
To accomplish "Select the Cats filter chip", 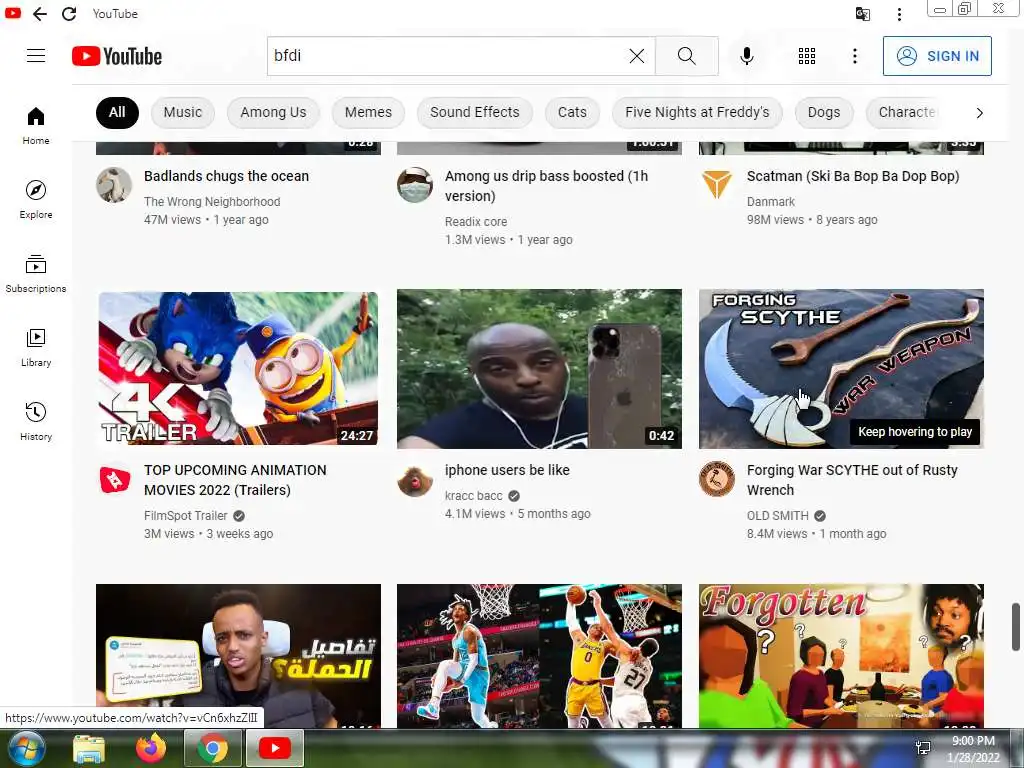I will (x=572, y=112).
